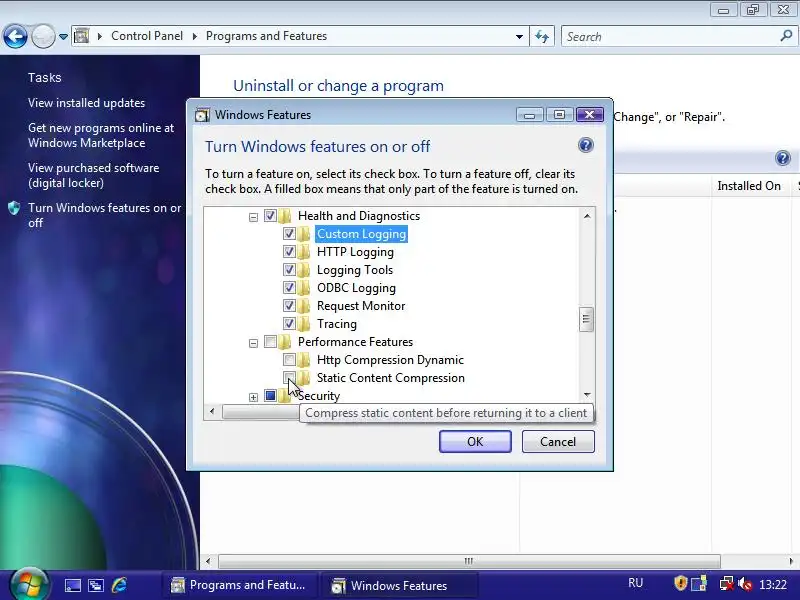Uncheck Request Monitor checkbox
The image size is (800, 600).
click(x=289, y=306)
